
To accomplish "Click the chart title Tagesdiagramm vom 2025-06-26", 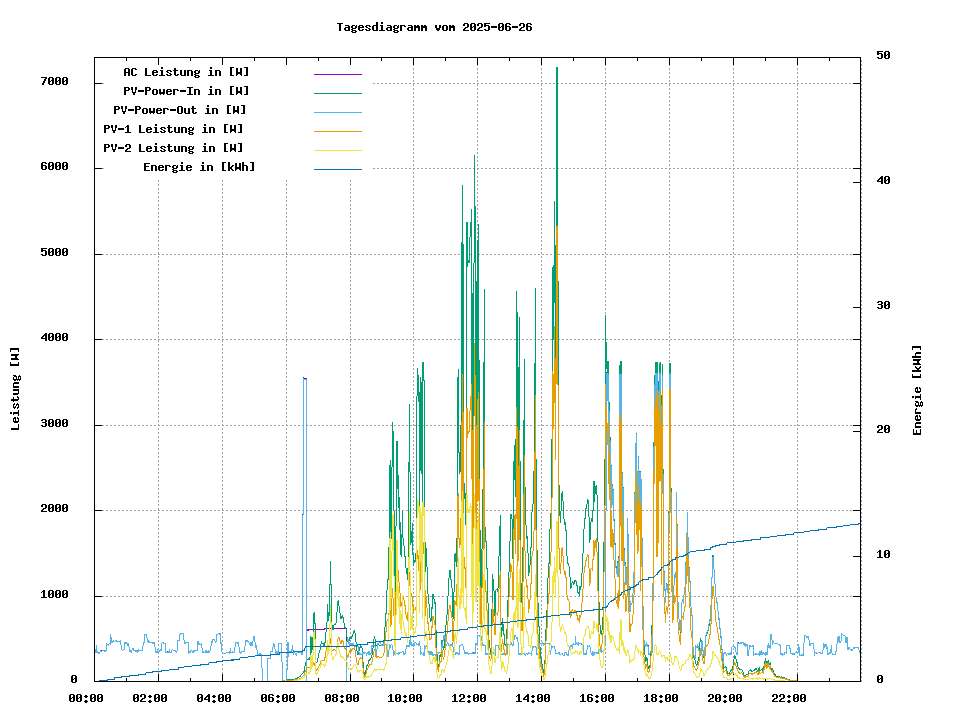I will point(434,27).
